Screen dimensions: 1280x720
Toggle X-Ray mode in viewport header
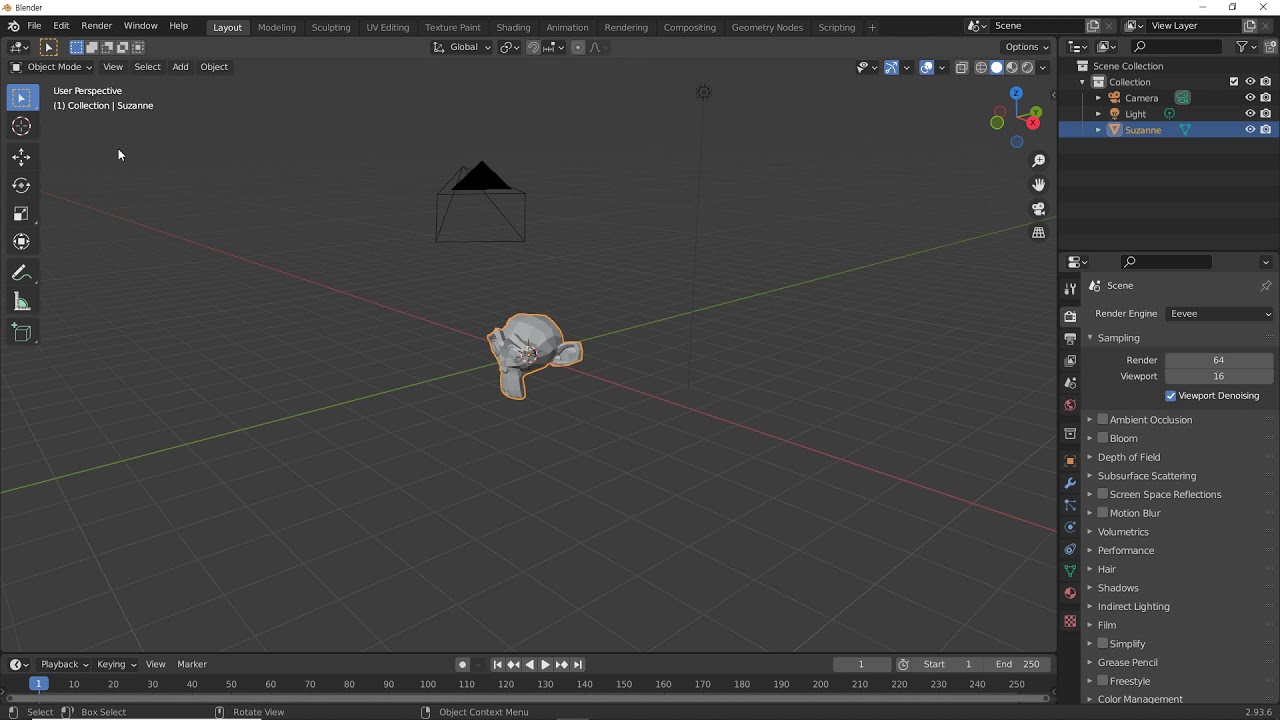(961, 68)
